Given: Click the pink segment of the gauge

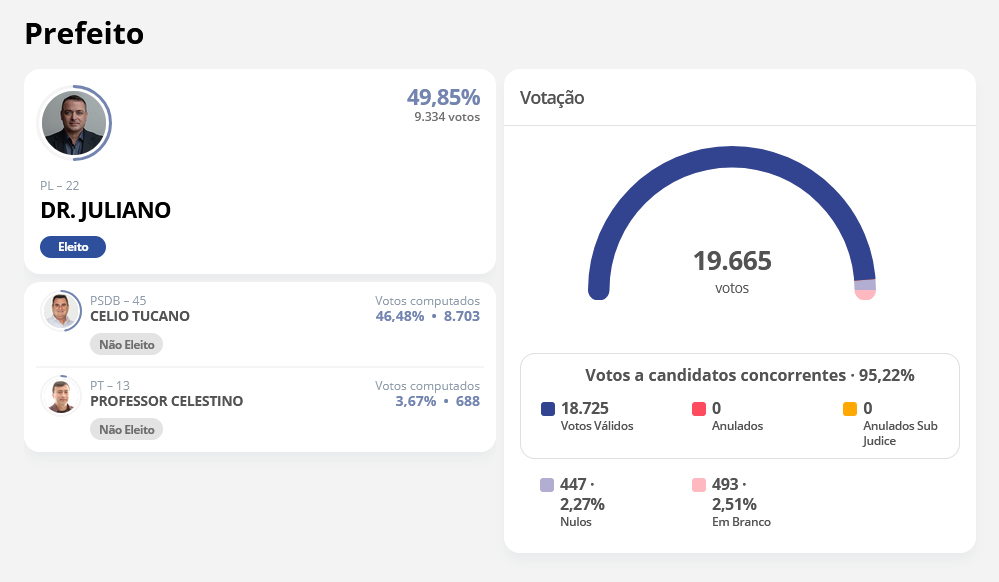Looking at the screenshot, I should point(865,294).
